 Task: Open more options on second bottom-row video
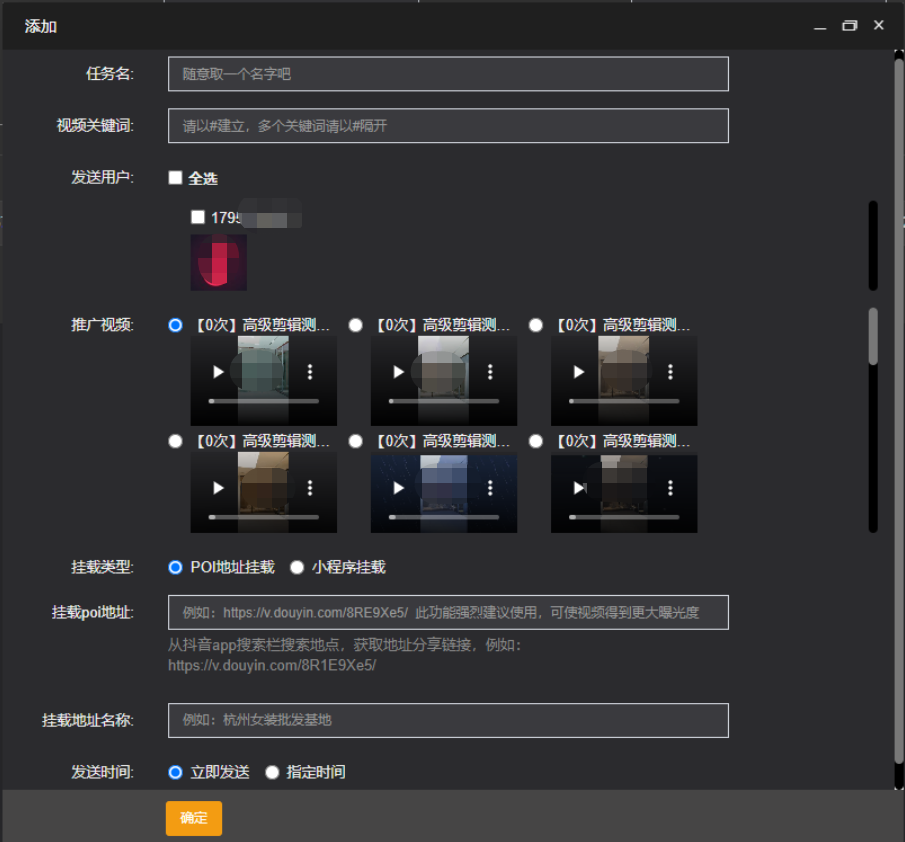(490, 488)
